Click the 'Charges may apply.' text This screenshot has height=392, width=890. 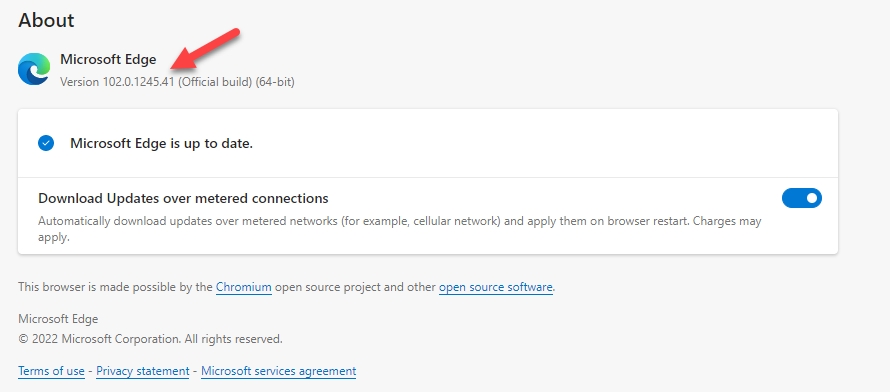click(x=727, y=221)
